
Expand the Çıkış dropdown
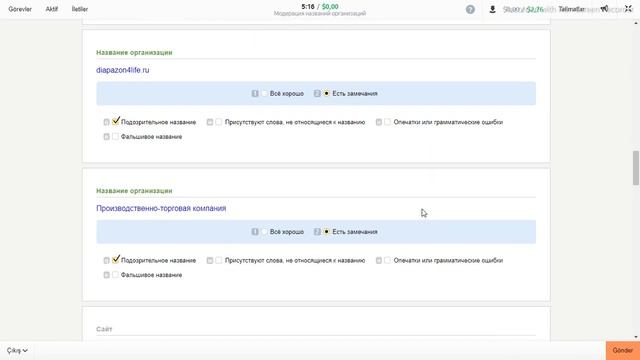pyautogui.click(x=17, y=351)
